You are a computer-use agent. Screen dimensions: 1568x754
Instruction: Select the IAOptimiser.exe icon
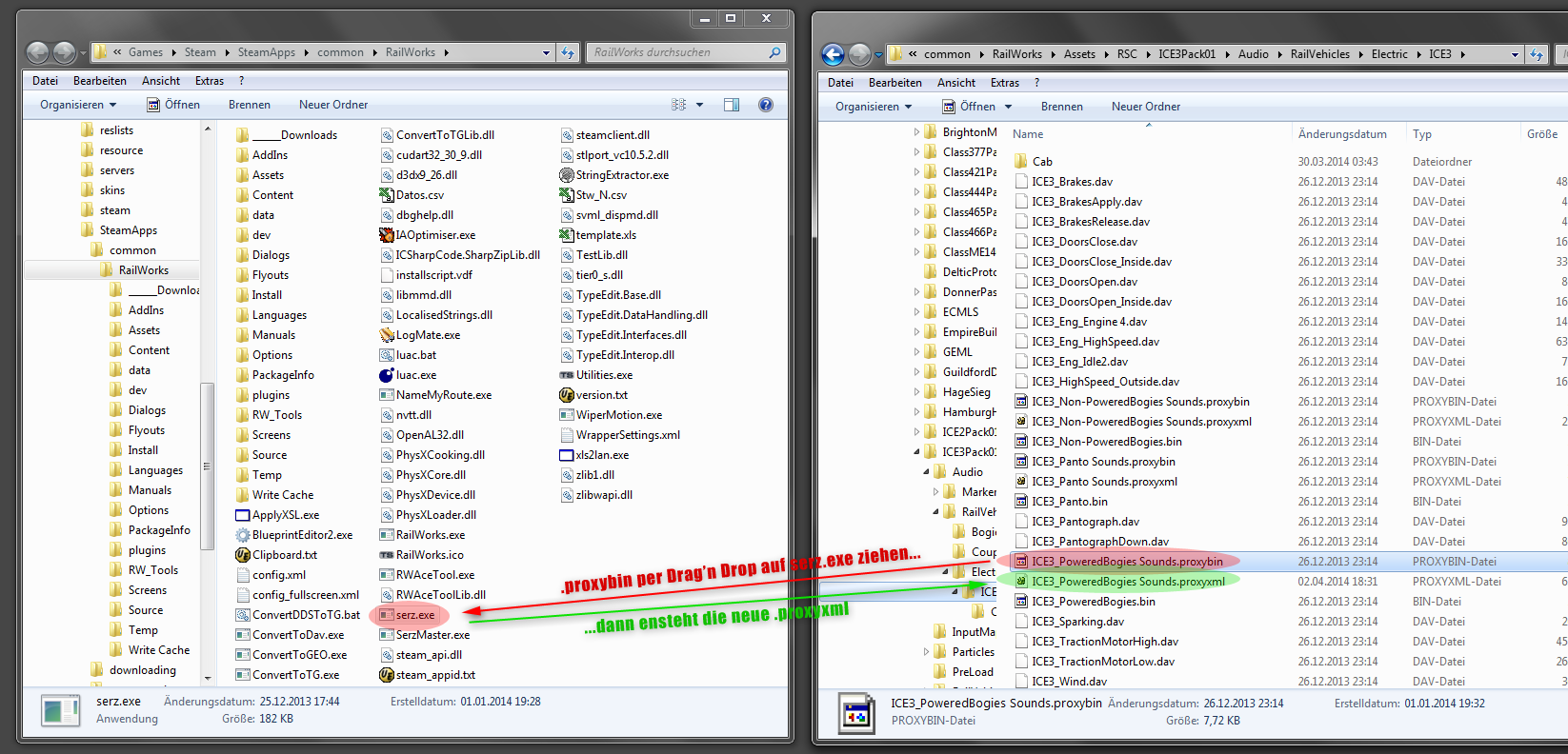386,235
